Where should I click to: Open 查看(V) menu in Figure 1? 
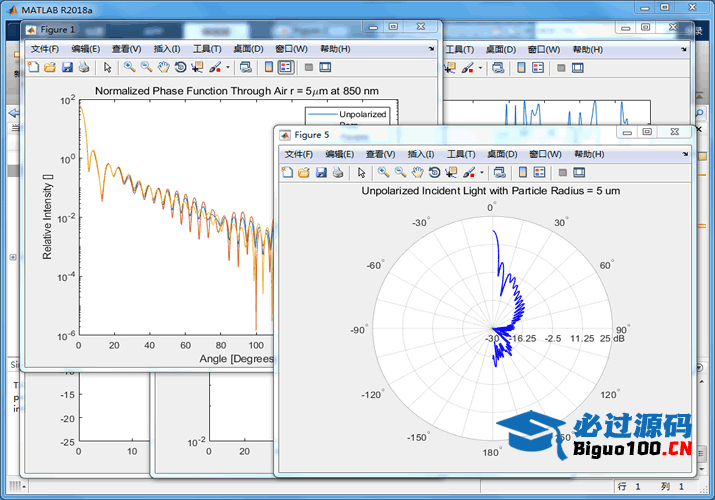click(127, 49)
